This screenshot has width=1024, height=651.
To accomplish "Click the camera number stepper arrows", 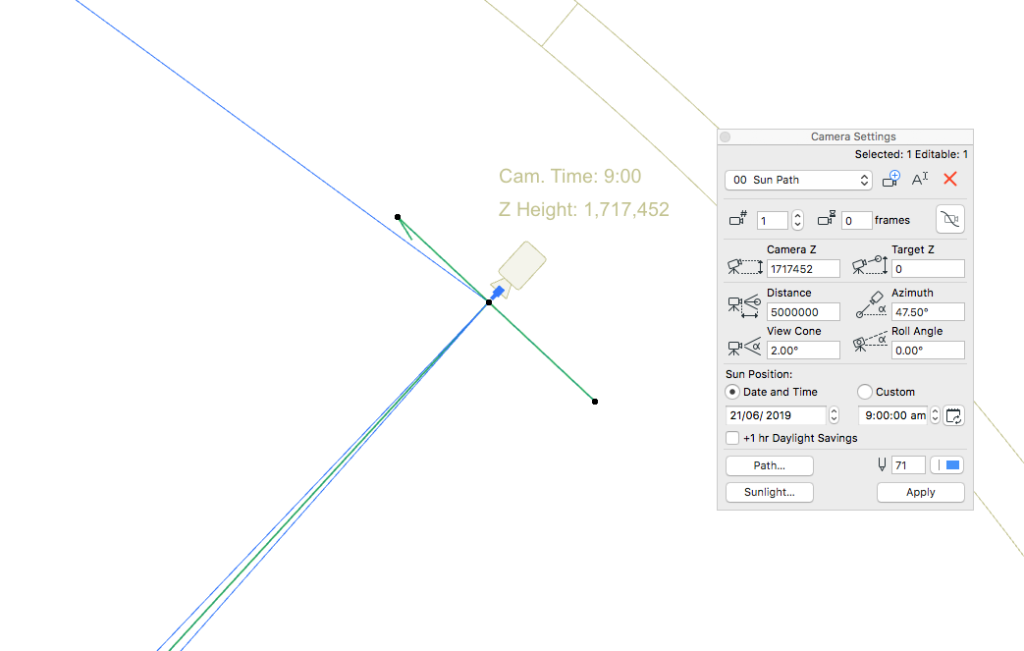I will point(797,220).
